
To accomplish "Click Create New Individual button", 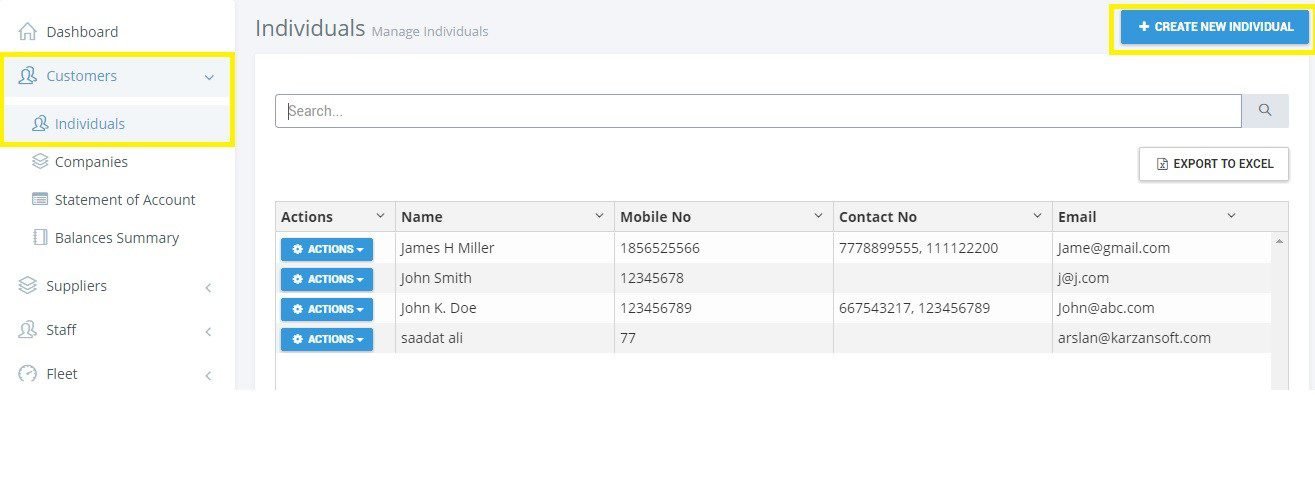I will click(x=1215, y=27).
